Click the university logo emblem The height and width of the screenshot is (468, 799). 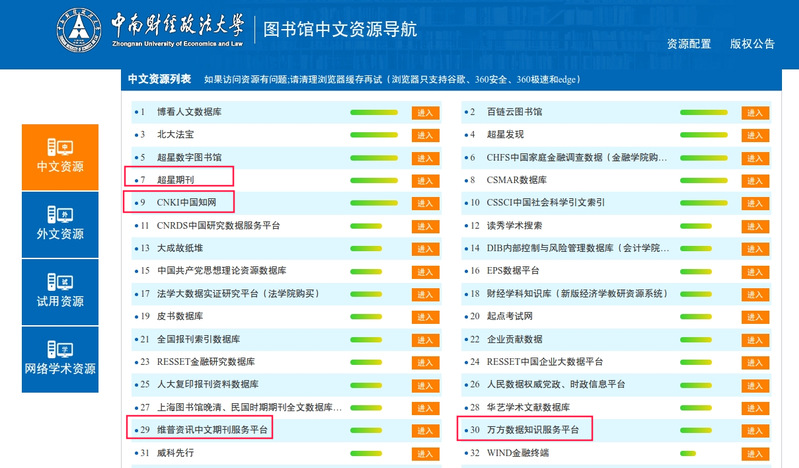[x=78, y=31]
